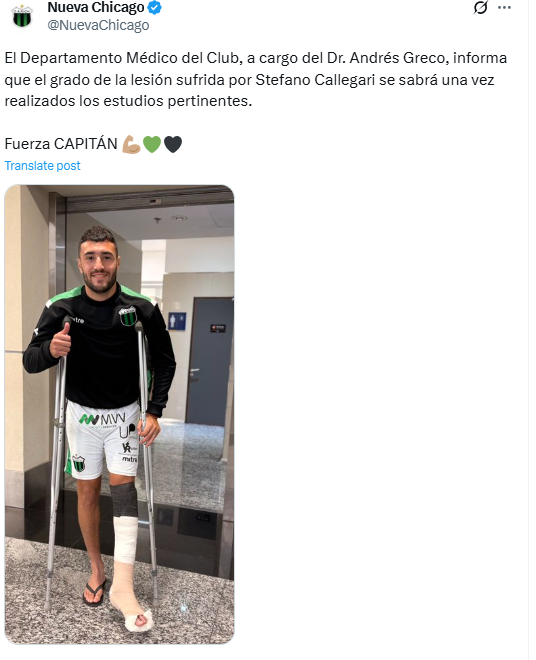Click the thumbs-up hand in the photo
Image resolution: width=536 pixels, height=660 pixels.
(61, 341)
